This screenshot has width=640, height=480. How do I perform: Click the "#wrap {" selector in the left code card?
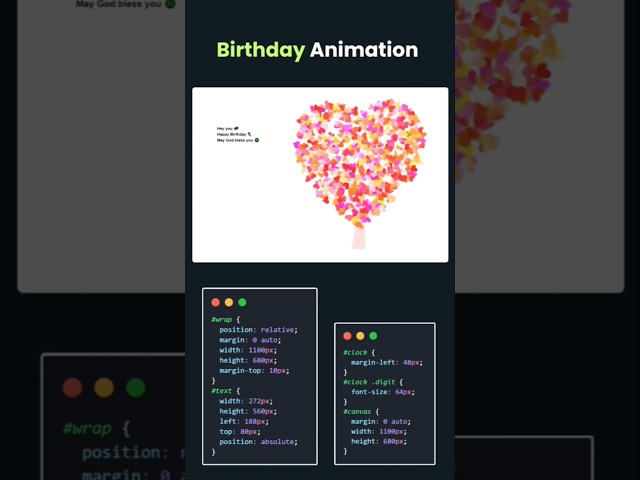pyautogui.click(x=226, y=319)
